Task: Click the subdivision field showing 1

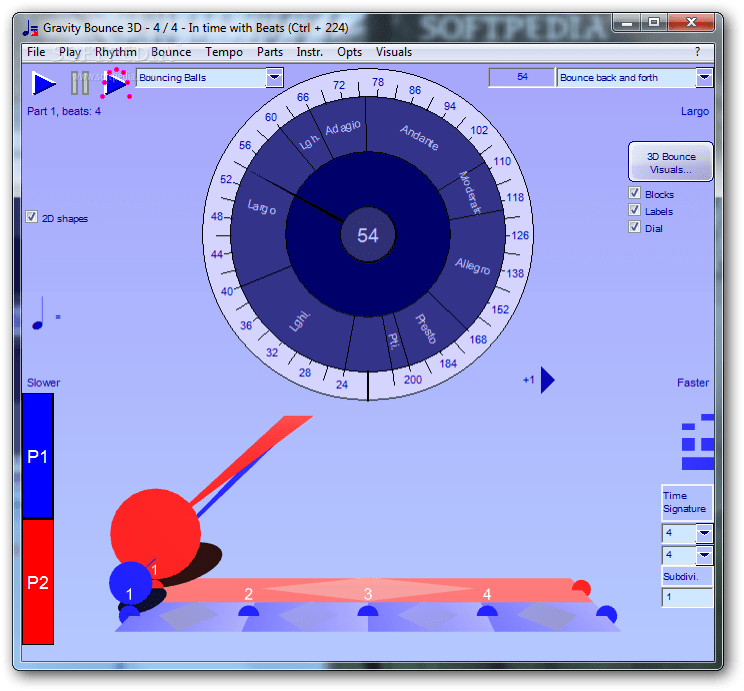Action: tap(687, 598)
